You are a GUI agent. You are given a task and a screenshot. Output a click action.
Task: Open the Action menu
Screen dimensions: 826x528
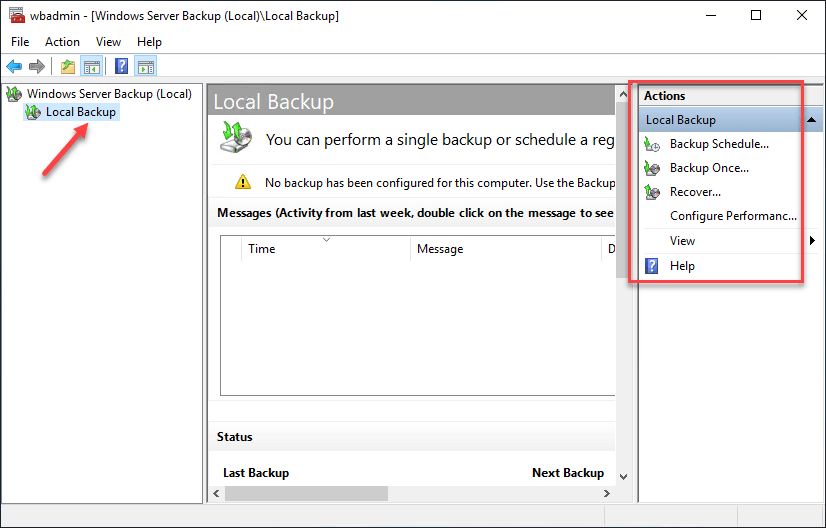click(x=62, y=42)
